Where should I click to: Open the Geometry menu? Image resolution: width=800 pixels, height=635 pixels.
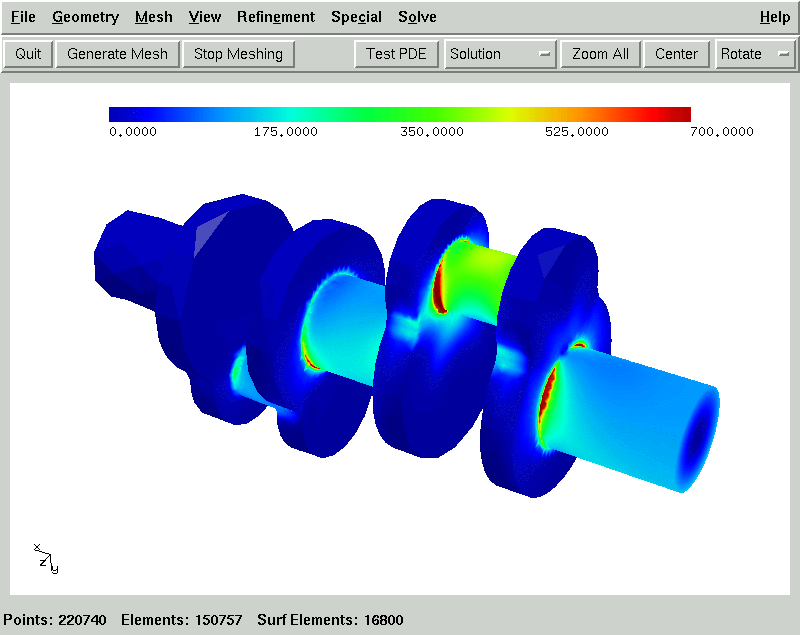tap(85, 17)
